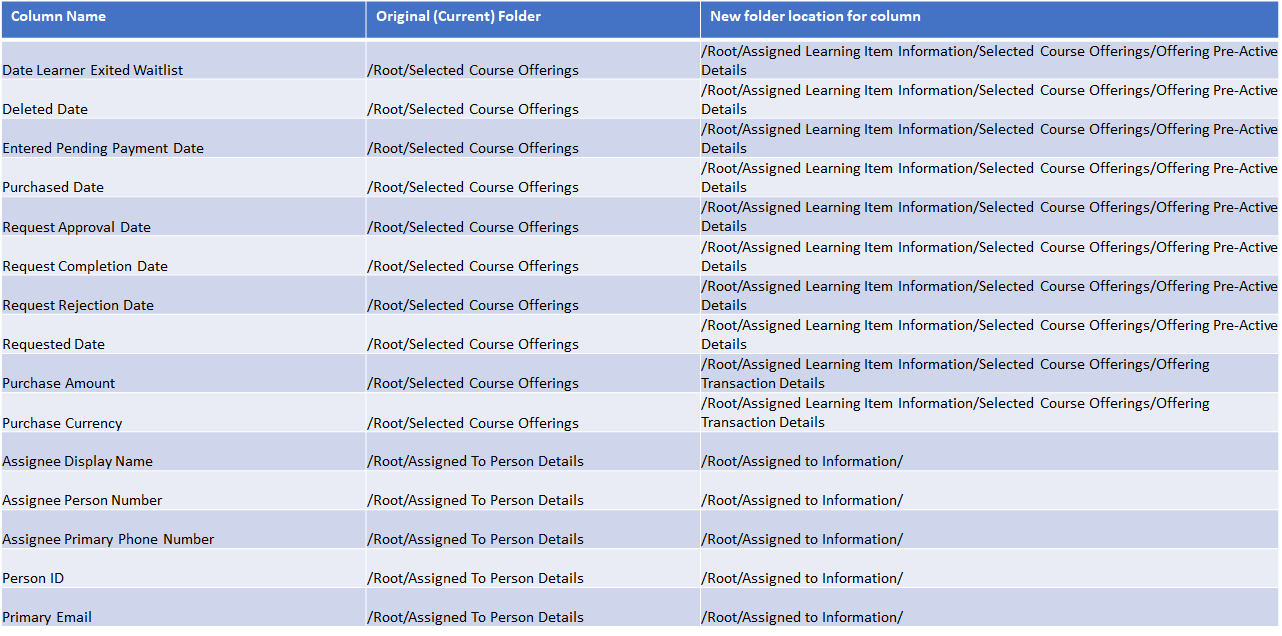1282x636 pixels.
Task: Click the 'Assignee Primary Phone Number' cell
Action: pos(183,529)
